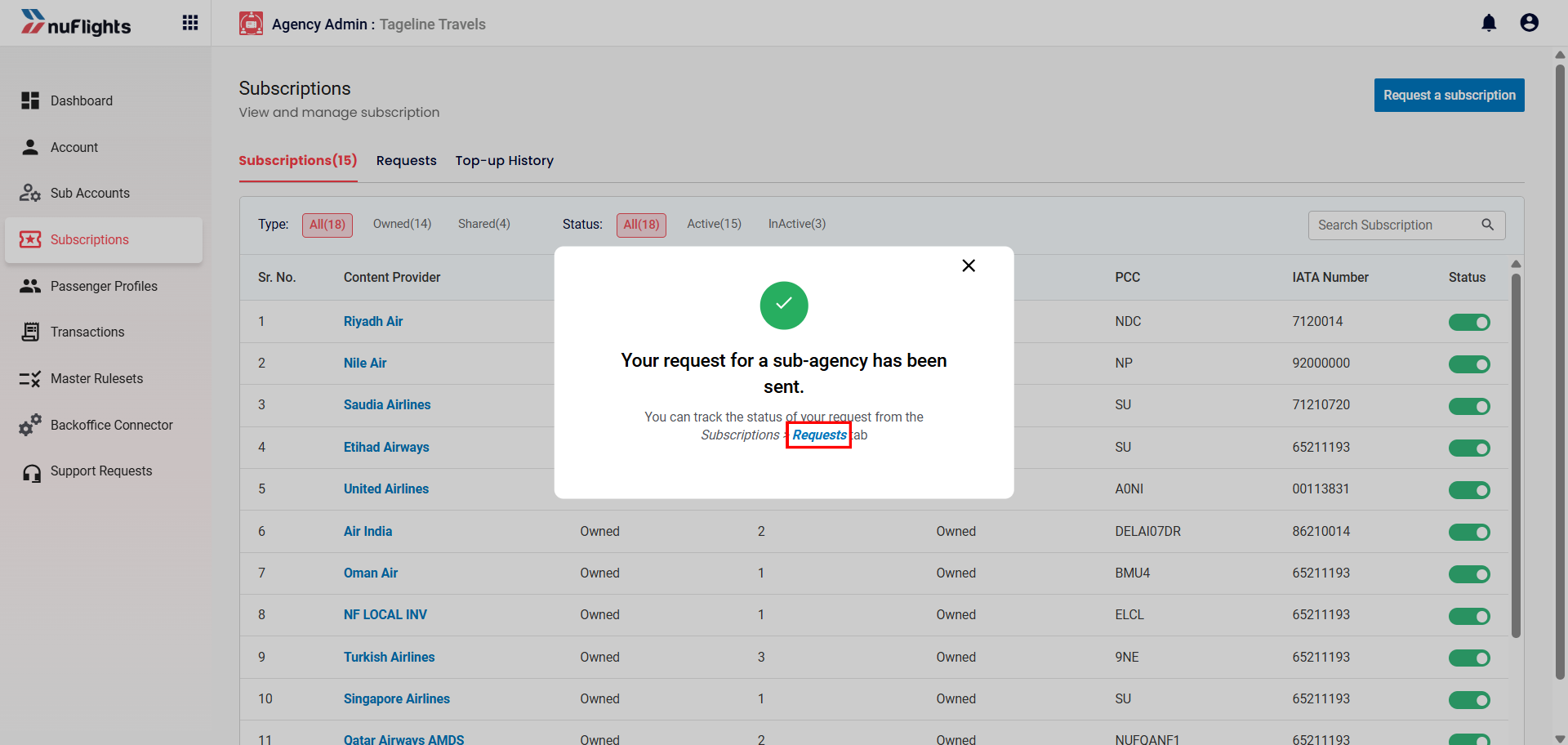Open the apps grid menu icon

click(x=190, y=23)
